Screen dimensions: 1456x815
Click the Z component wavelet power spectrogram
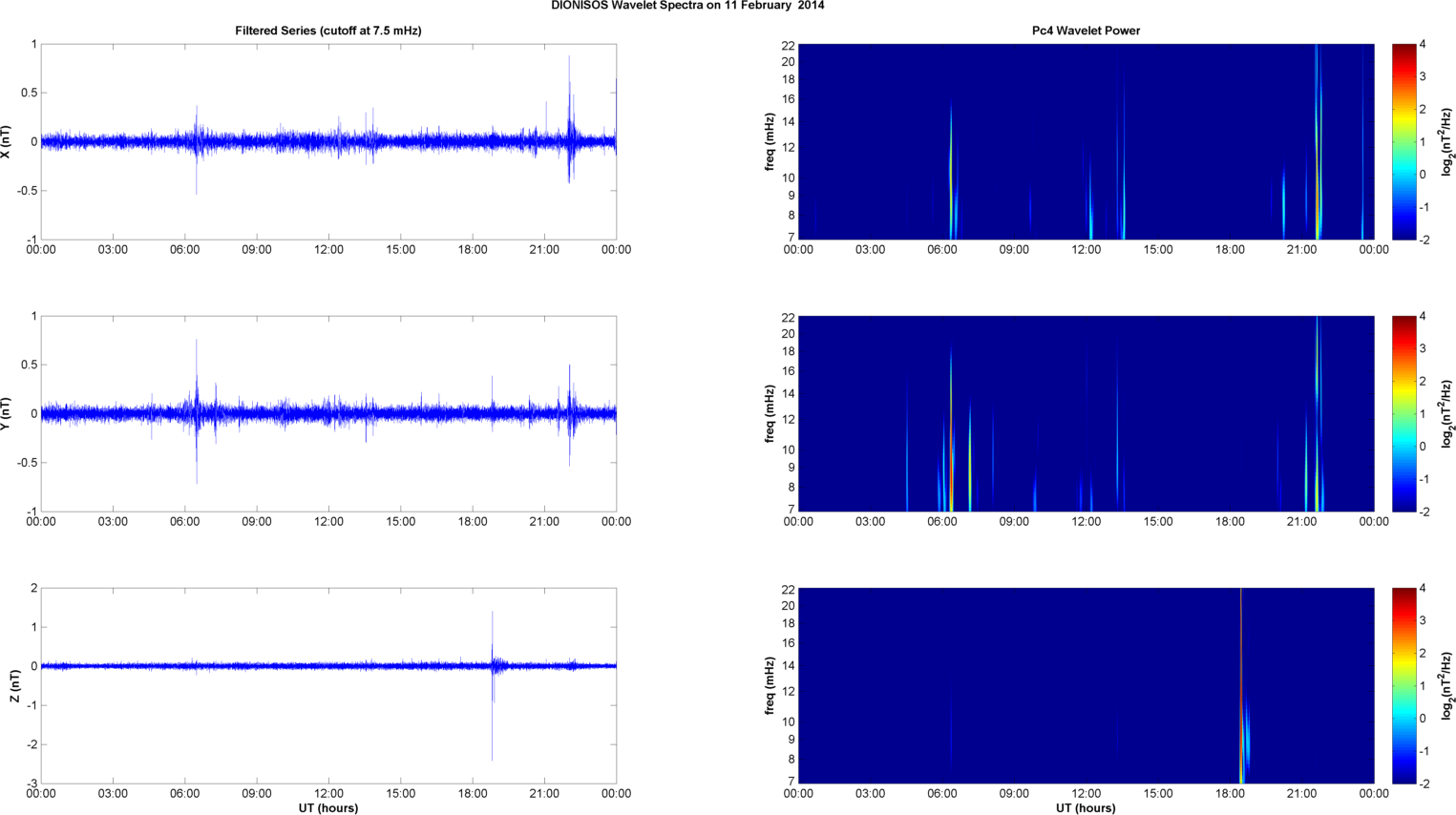pyautogui.click(x=1086, y=685)
